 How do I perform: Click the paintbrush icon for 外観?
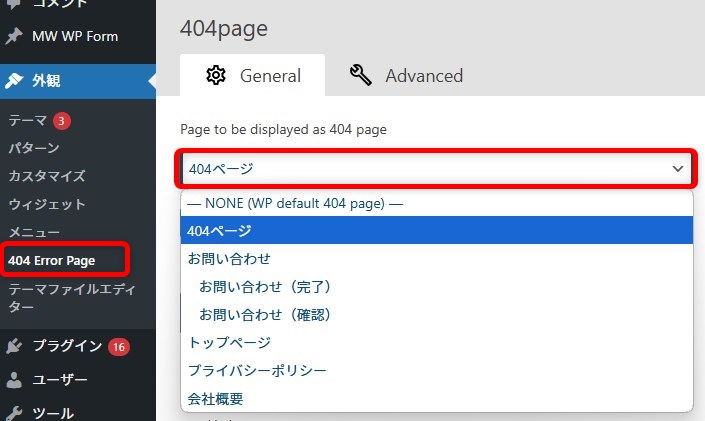(x=14, y=81)
